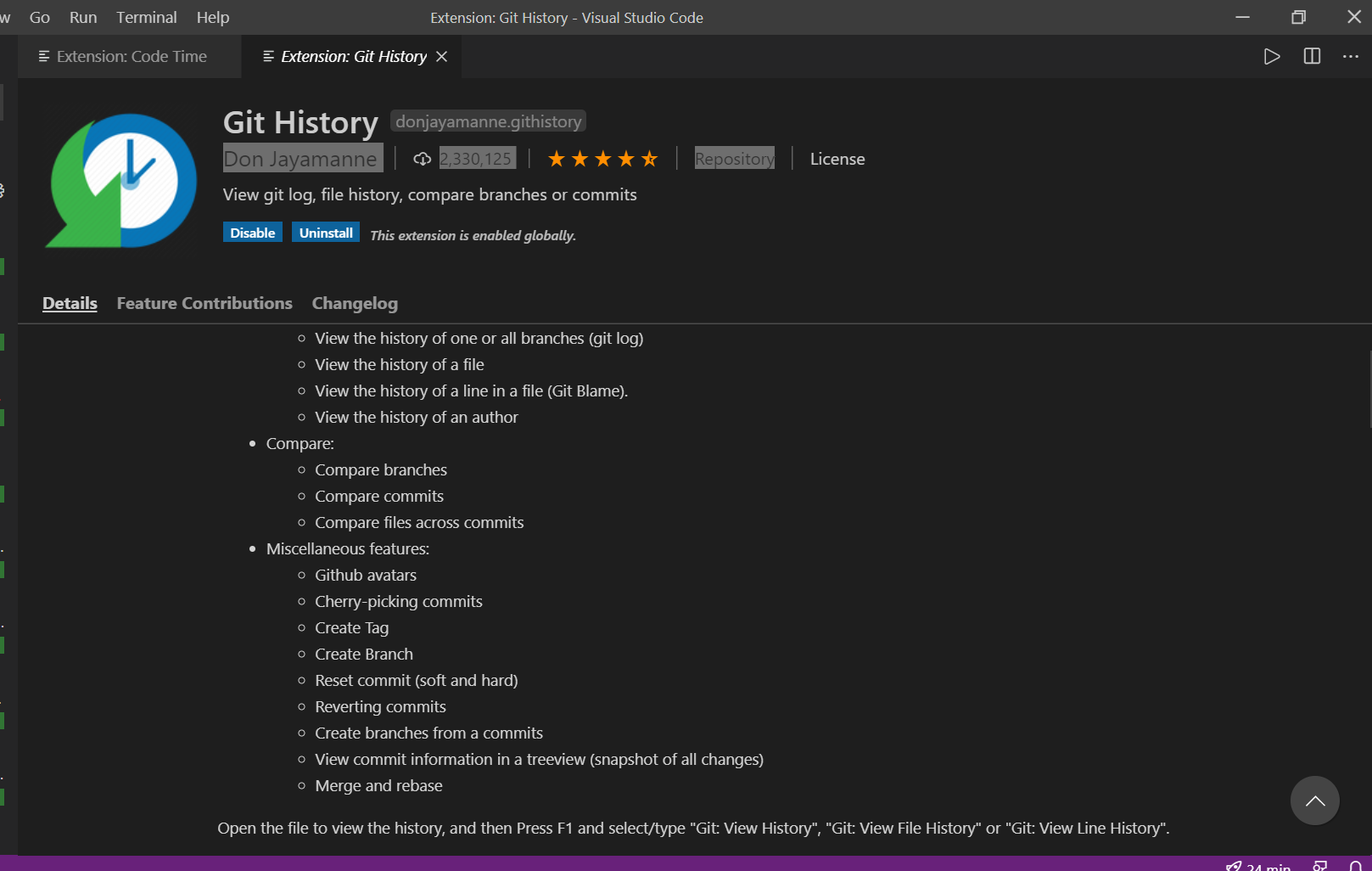Image resolution: width=1372 pixels, height=871 pixels.
Task: Restore down the VS Code window
Action: pos(1298,17)
